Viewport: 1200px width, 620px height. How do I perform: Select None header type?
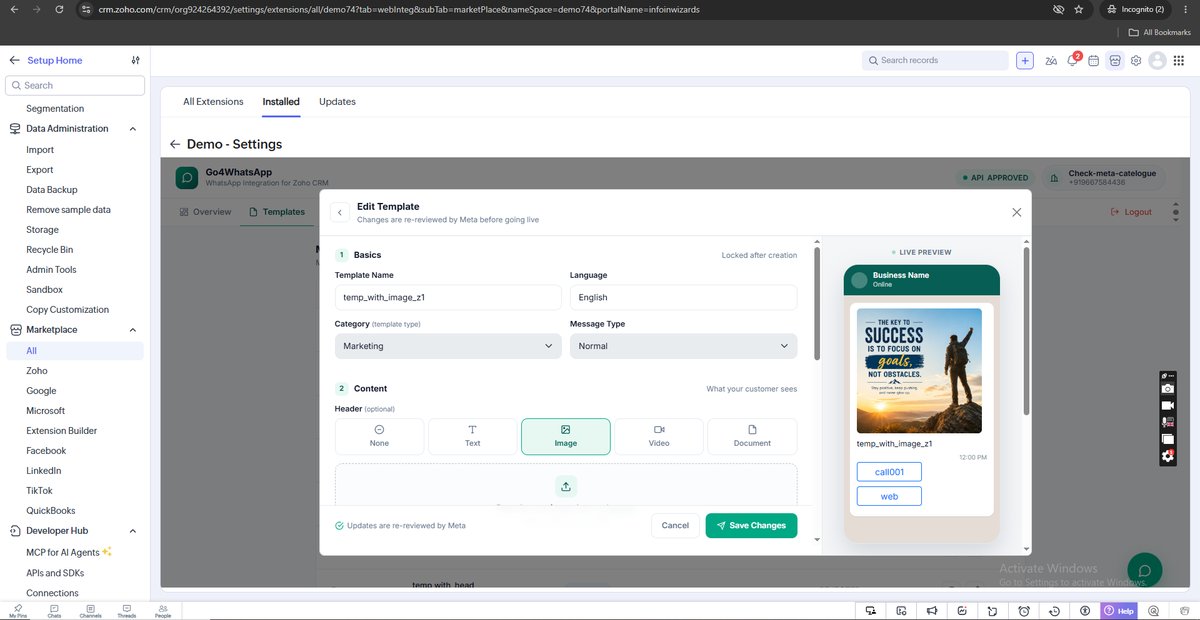coord(379,436)
